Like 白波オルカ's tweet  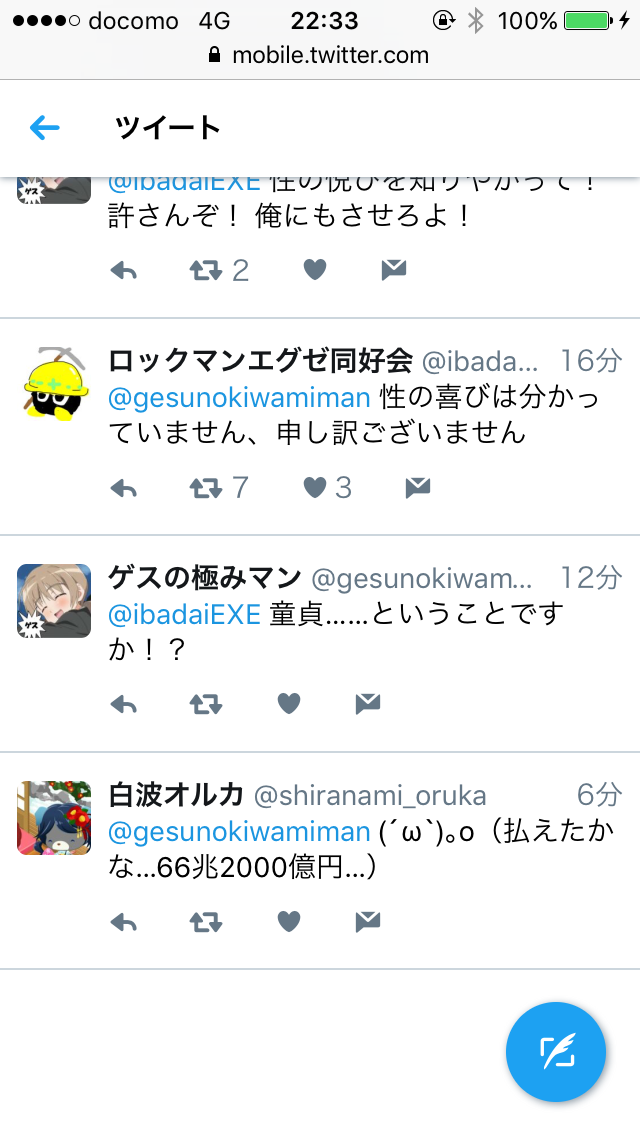point(289,922)
